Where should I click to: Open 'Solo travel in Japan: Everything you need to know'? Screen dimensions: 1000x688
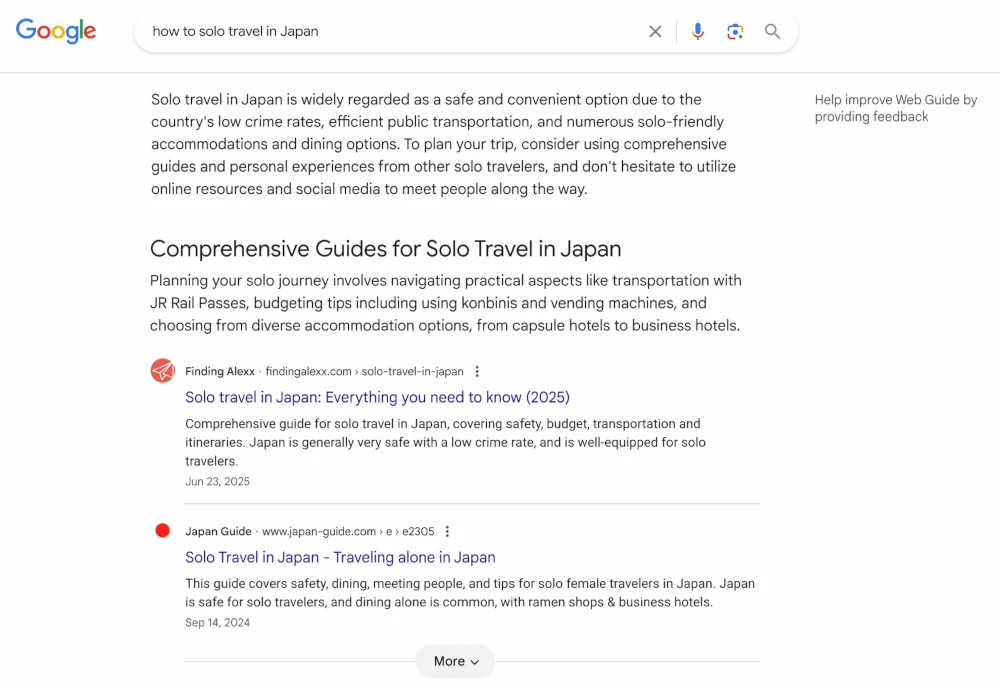click(x=378, y=397)
